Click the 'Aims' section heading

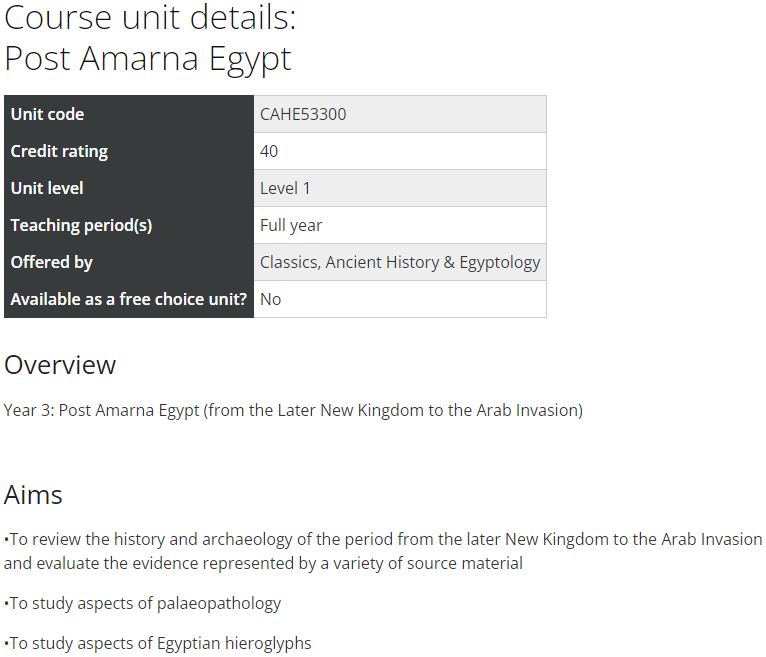[33, 495]
